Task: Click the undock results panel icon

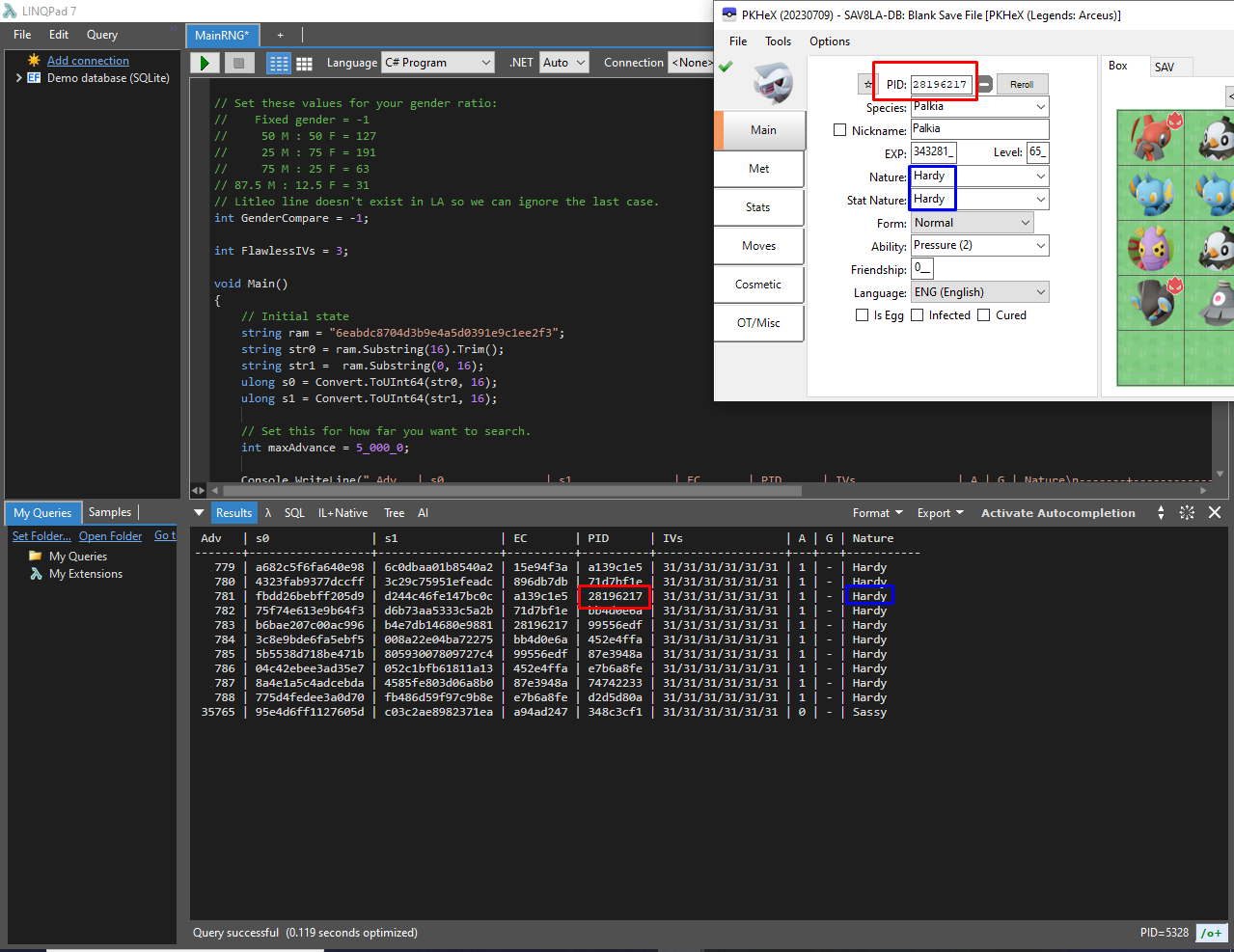Action: [x=1187, y=513]
